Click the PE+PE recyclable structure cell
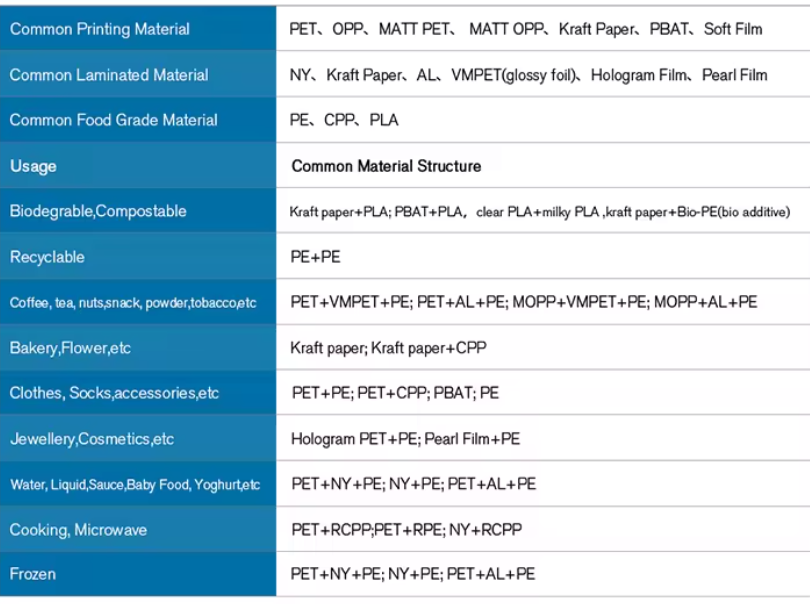The height and width of the screenshot is (604, 810). point(315,257)
